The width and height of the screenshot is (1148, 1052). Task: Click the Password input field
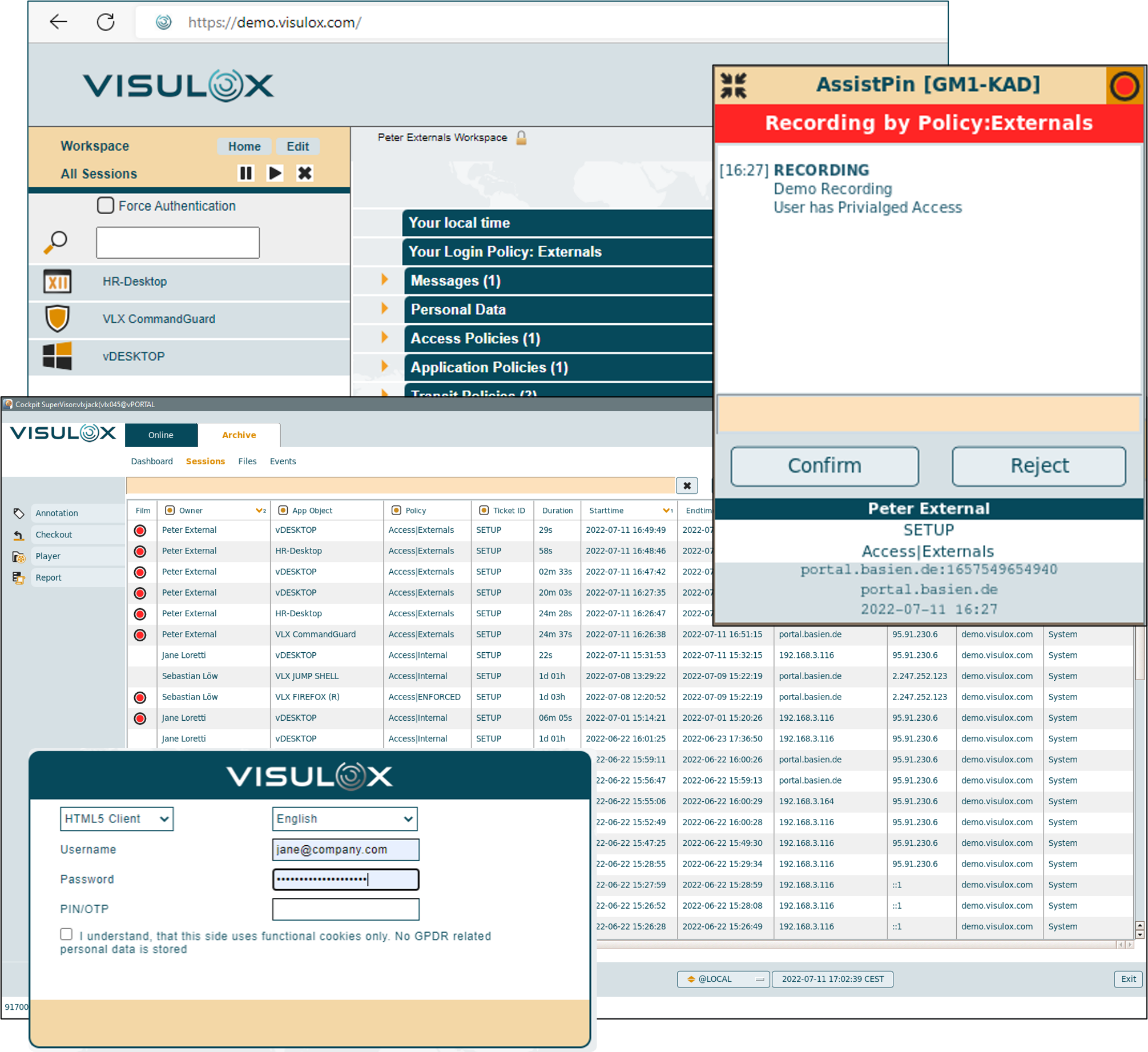345,879
